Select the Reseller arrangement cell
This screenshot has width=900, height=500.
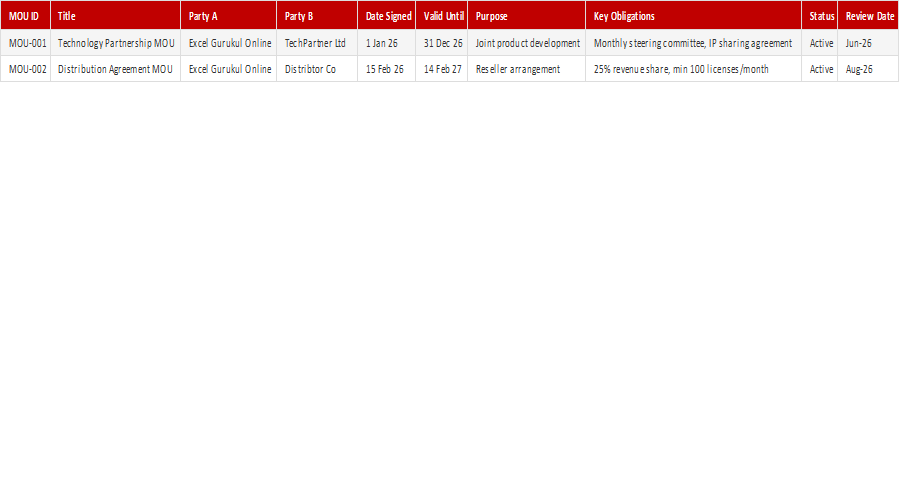pyautogui.click(x=526, y=69)
